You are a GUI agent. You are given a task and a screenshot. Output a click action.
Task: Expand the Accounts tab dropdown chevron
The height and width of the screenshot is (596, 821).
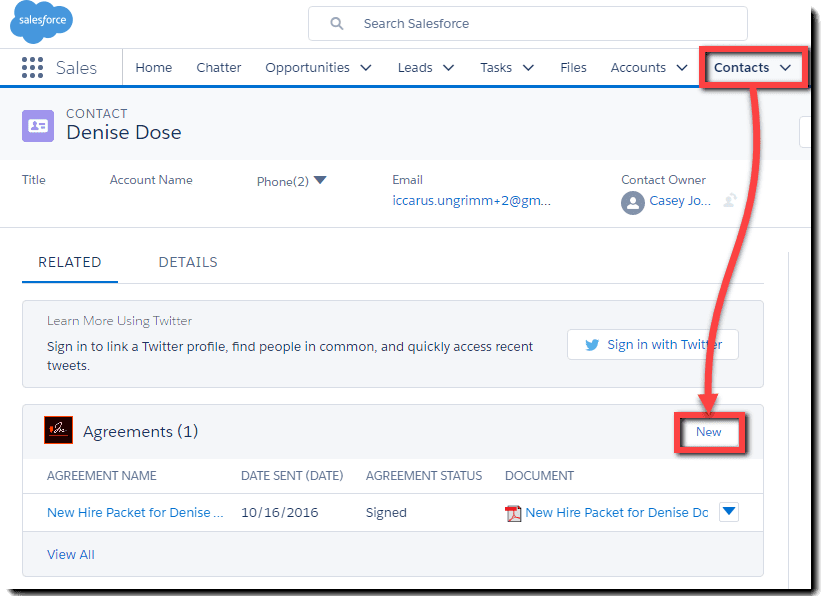point(682,68)
